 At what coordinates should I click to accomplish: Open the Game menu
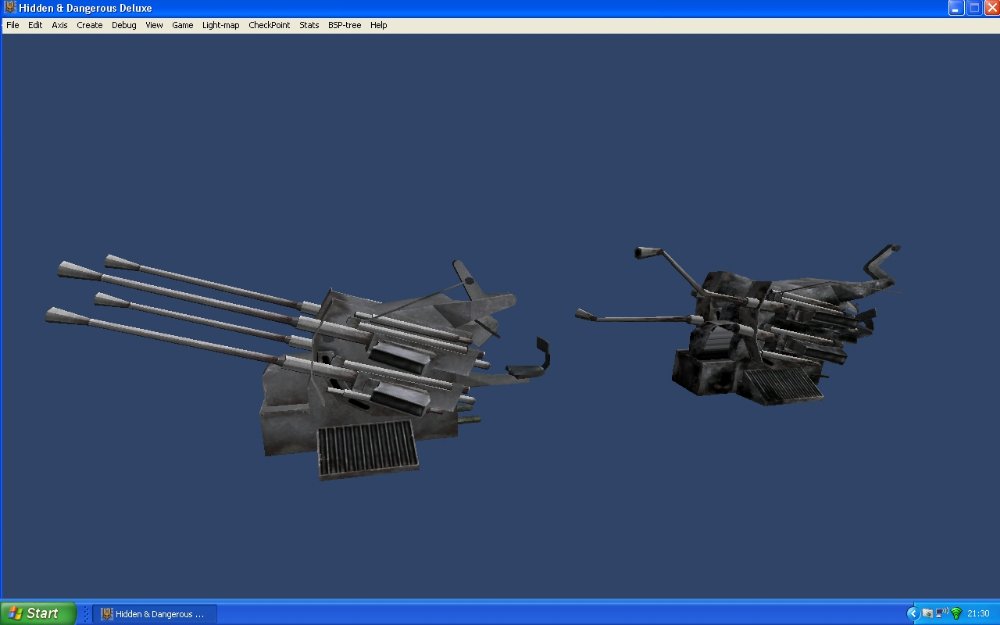coord(182,25)
